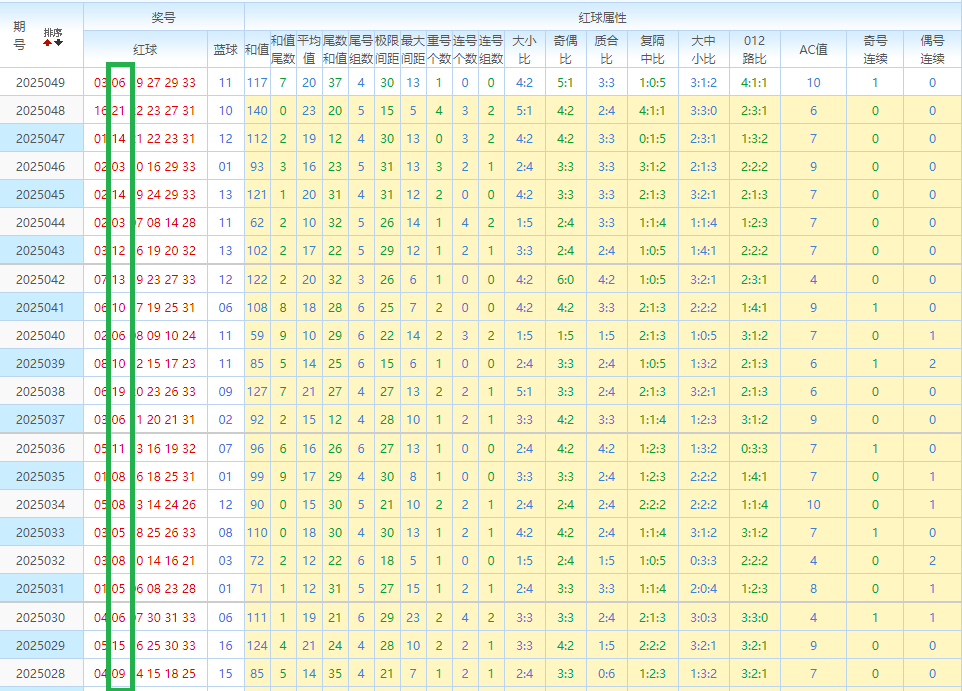Click 012路比 3:3:0 in row 2025030

(x=754, y=617)
